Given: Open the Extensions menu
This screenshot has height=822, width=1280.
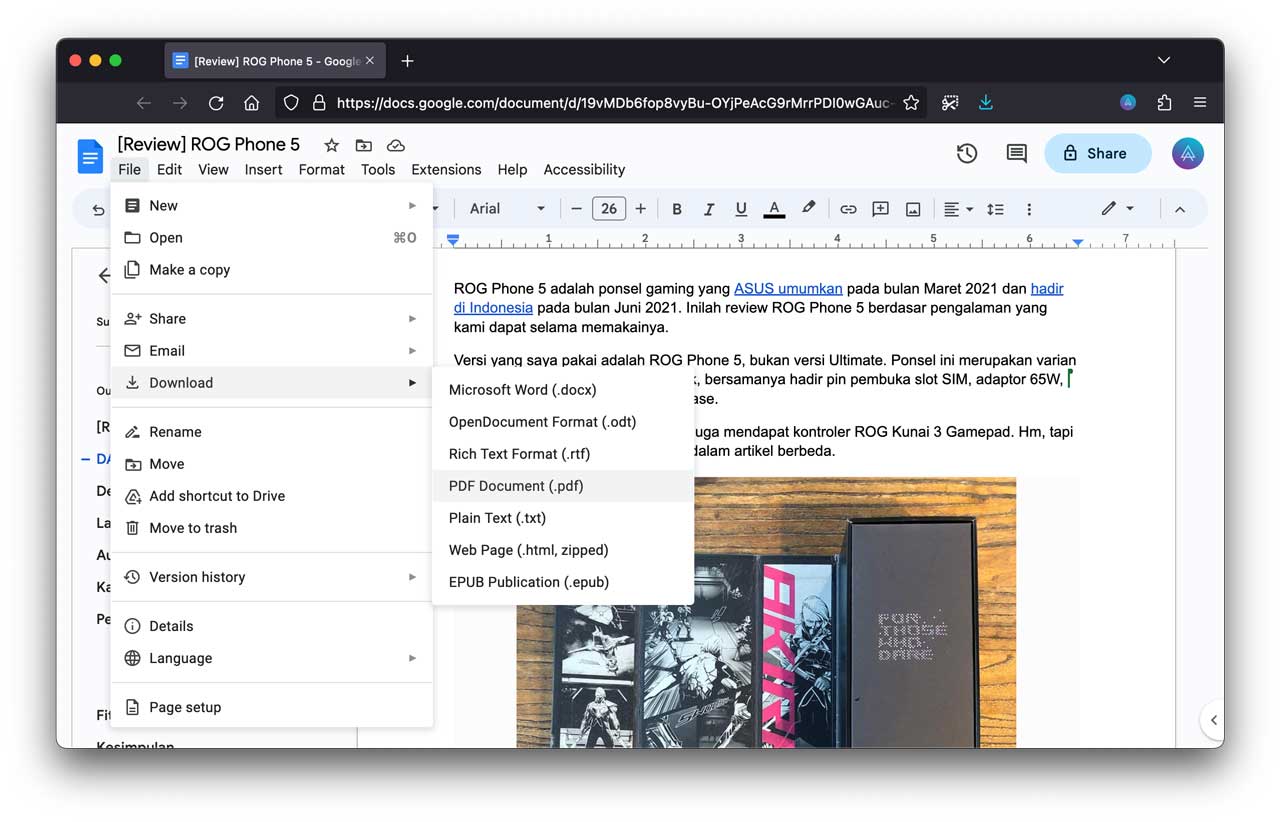Looking at the screenshot, I should [446, 170].
